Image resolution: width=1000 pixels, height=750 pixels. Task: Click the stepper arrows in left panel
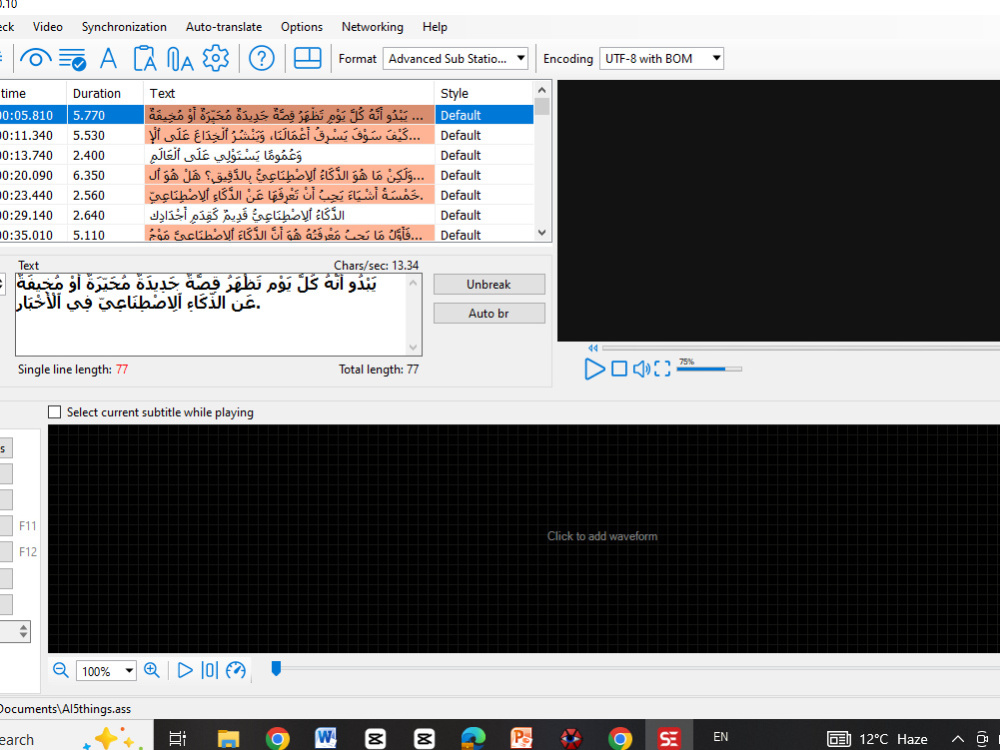pos(24,631)
